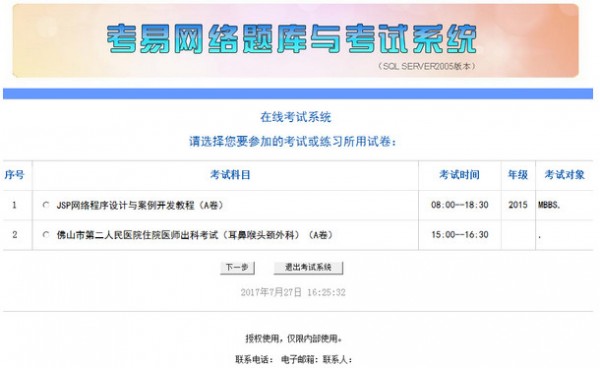Viewport: 600px width, 368px height.
Task: Click the 序号 column header
Action: [x=15, y=175]
